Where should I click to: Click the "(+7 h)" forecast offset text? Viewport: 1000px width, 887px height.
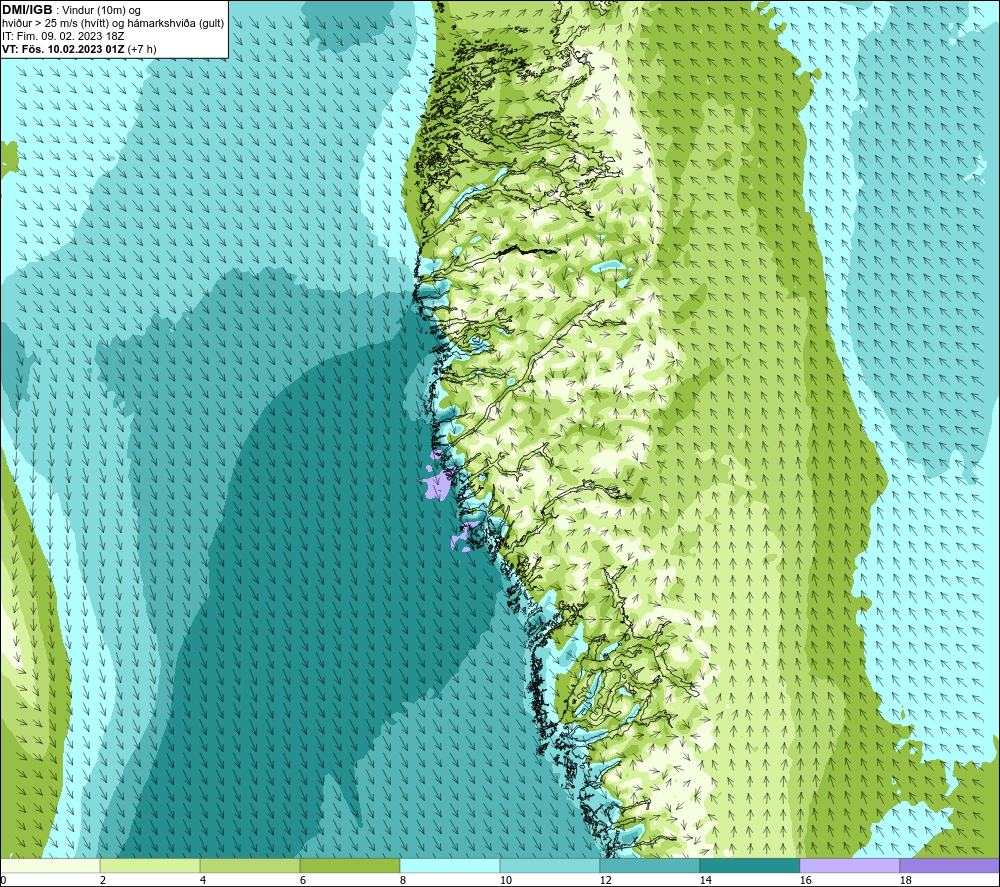coord(142,49)
